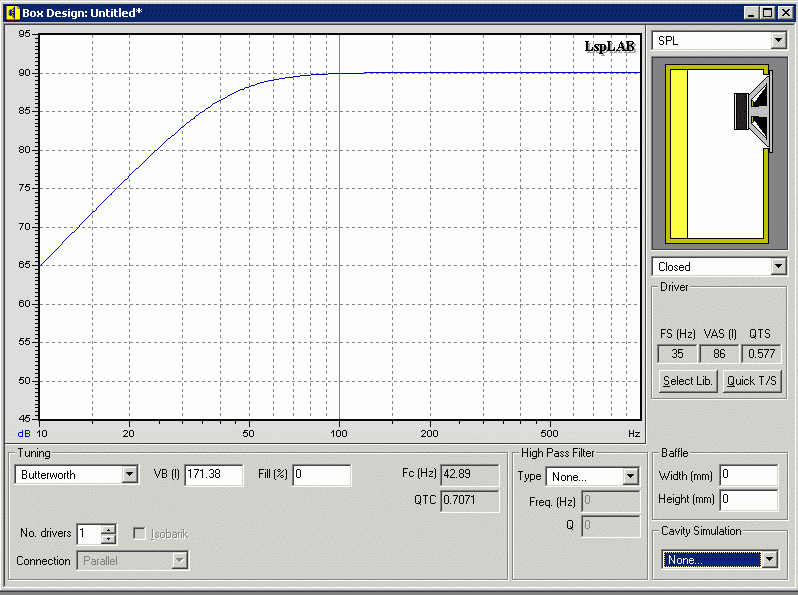Expand the Cavity Simulation dropdown

coord(768,560)
